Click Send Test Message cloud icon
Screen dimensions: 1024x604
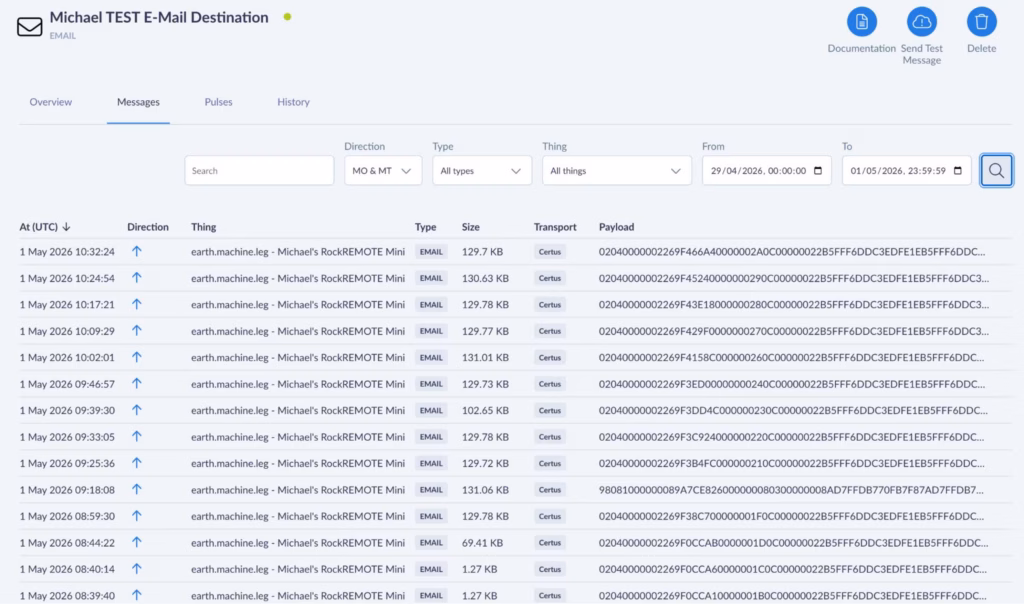click(x=921, y=22)
